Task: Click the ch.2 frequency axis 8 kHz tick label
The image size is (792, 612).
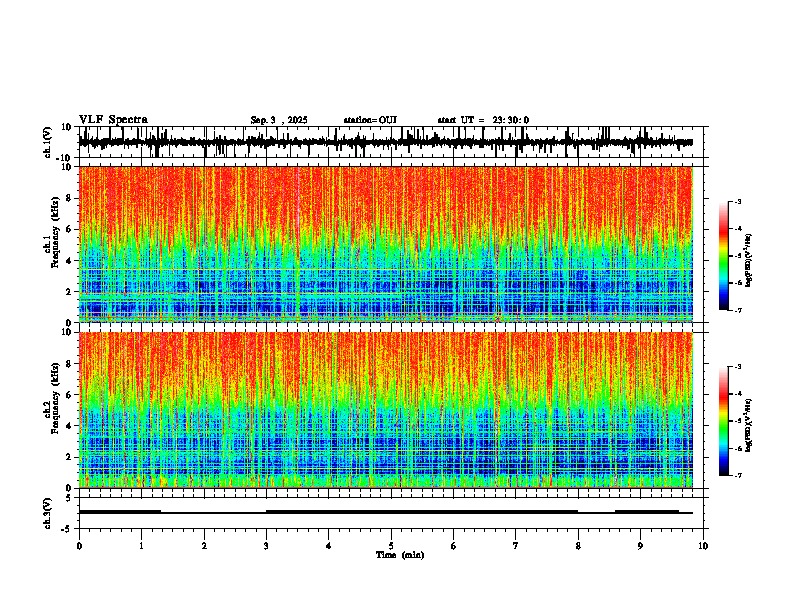Action: pos(70,363)
